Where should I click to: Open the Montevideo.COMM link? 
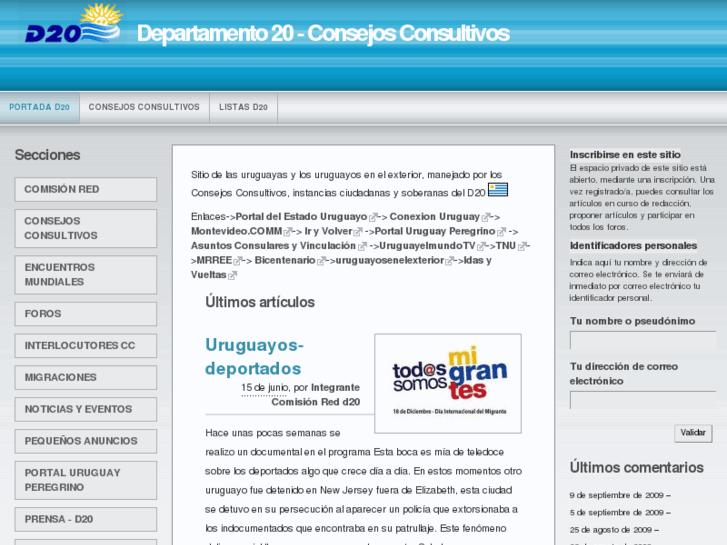tap(236, 231)
